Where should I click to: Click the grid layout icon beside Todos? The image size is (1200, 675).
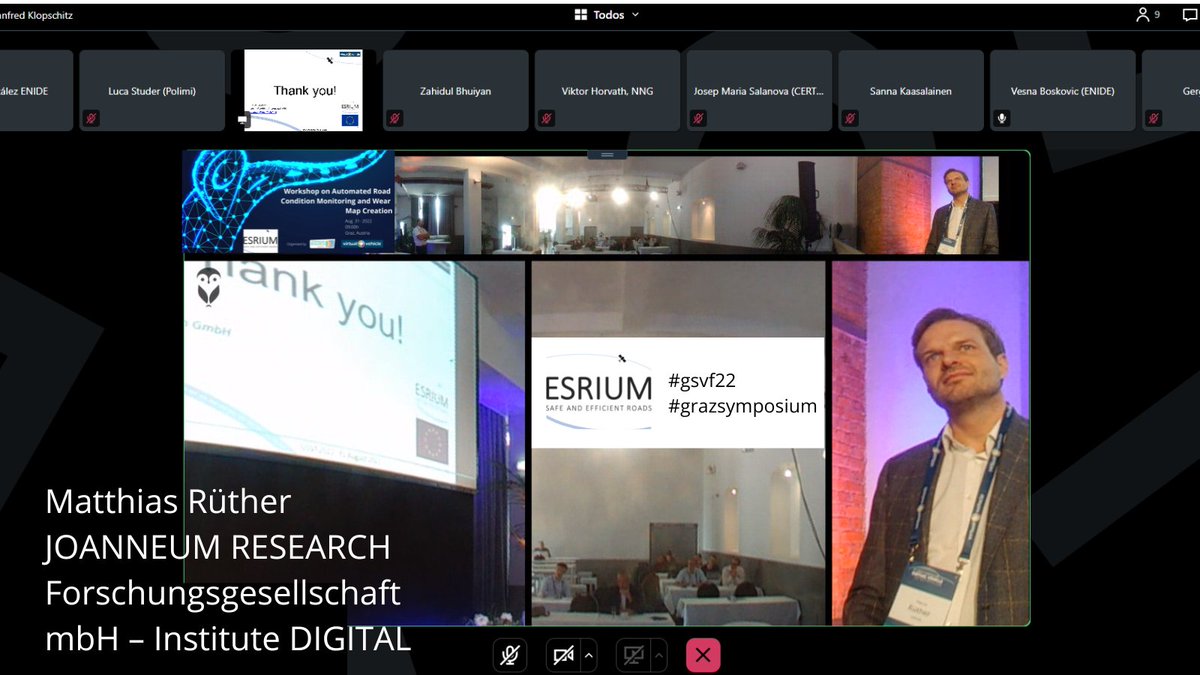580,15
